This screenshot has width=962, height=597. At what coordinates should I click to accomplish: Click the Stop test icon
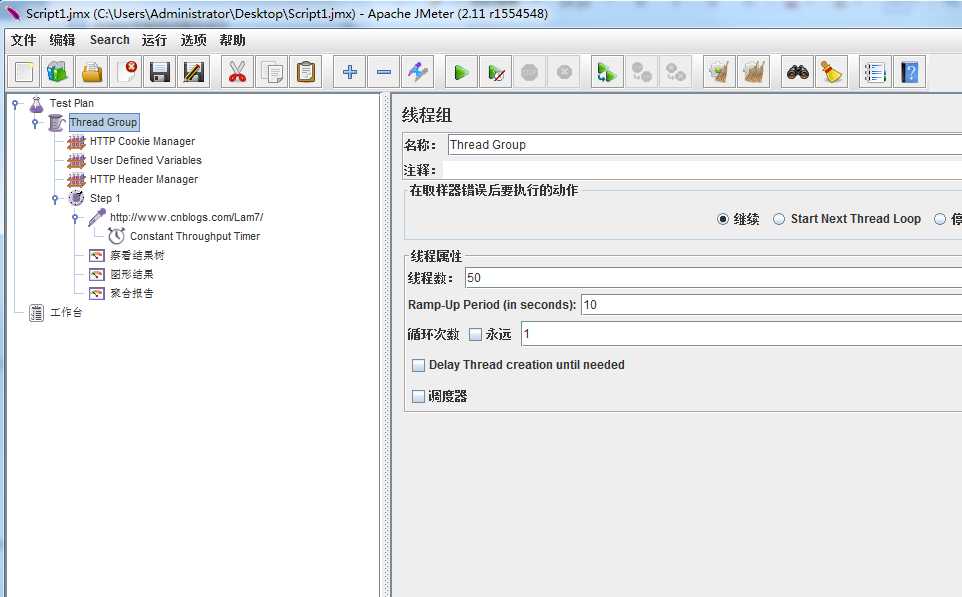tap(529, 72)
